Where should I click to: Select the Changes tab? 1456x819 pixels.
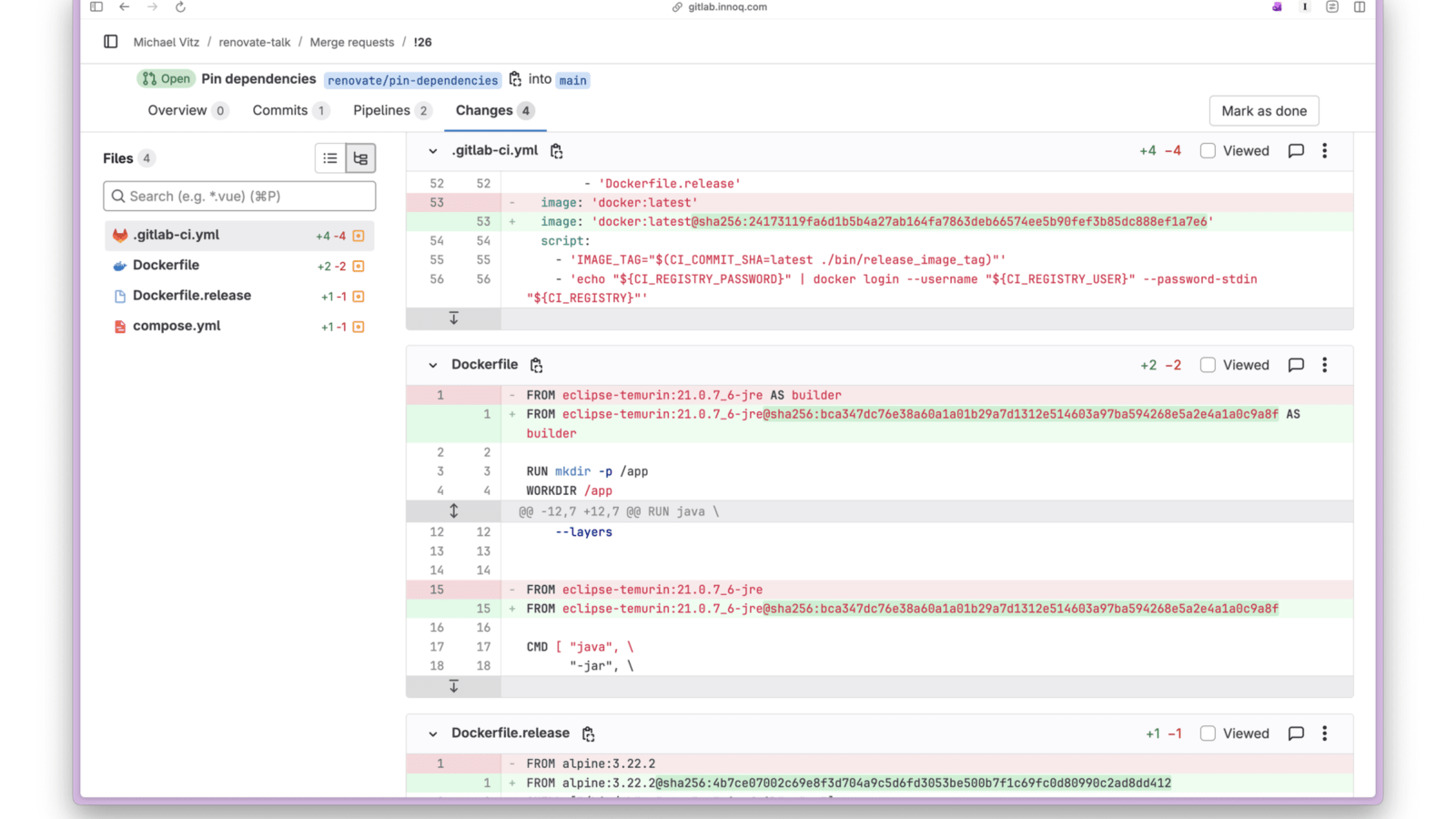495,111
